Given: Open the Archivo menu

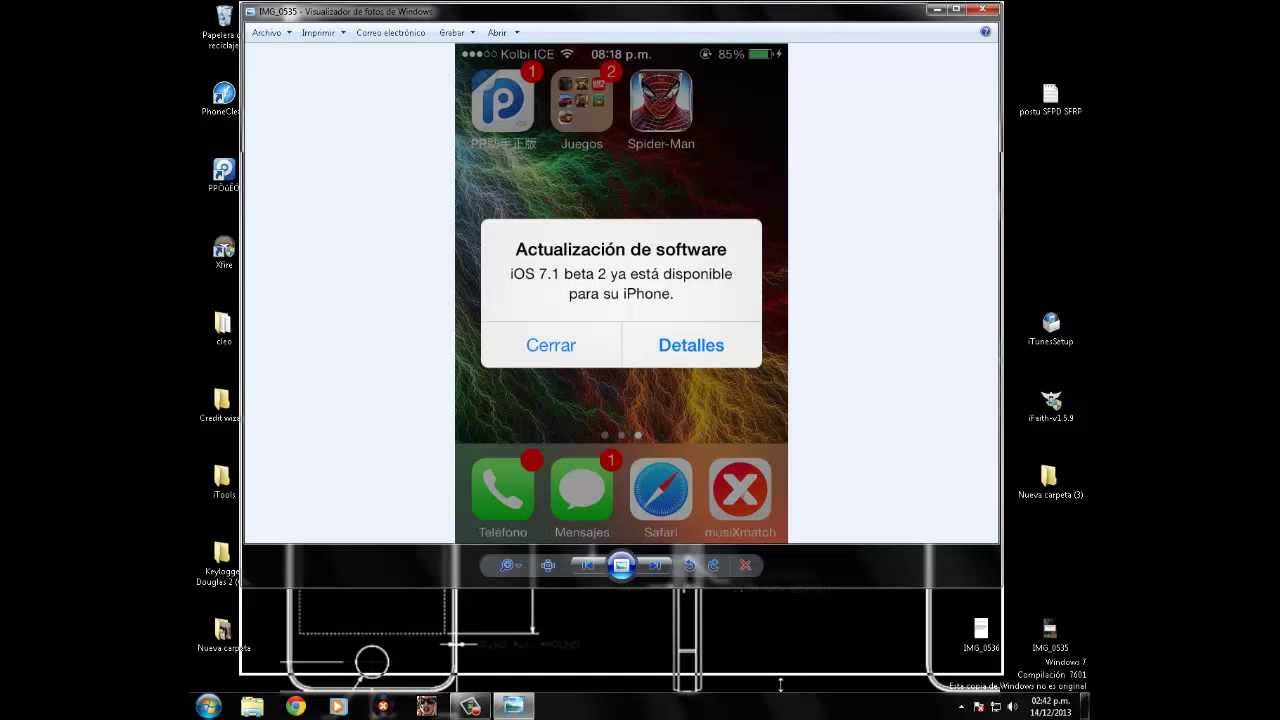Looking at the screenshot, I should [271, 32].
